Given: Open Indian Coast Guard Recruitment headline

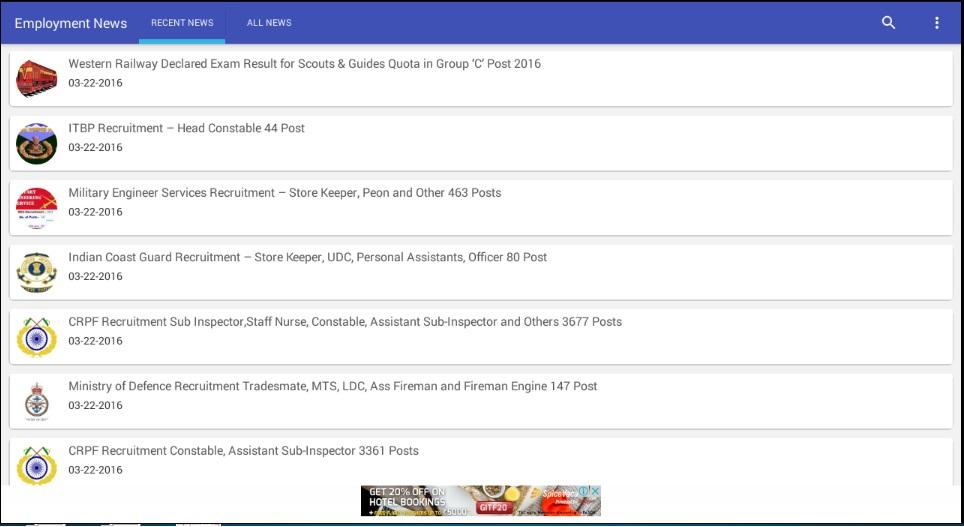Looking at the screenshot, I should (307, 257).
